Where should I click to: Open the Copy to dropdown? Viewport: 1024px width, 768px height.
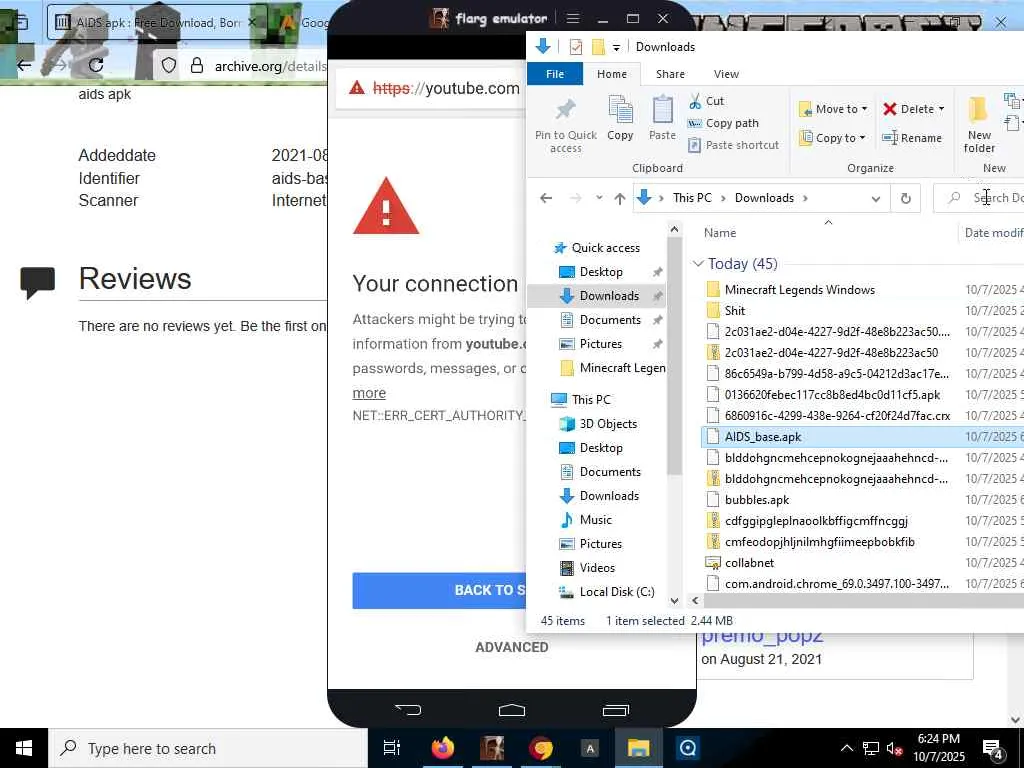pyautogui.click(x=833, y=138)
